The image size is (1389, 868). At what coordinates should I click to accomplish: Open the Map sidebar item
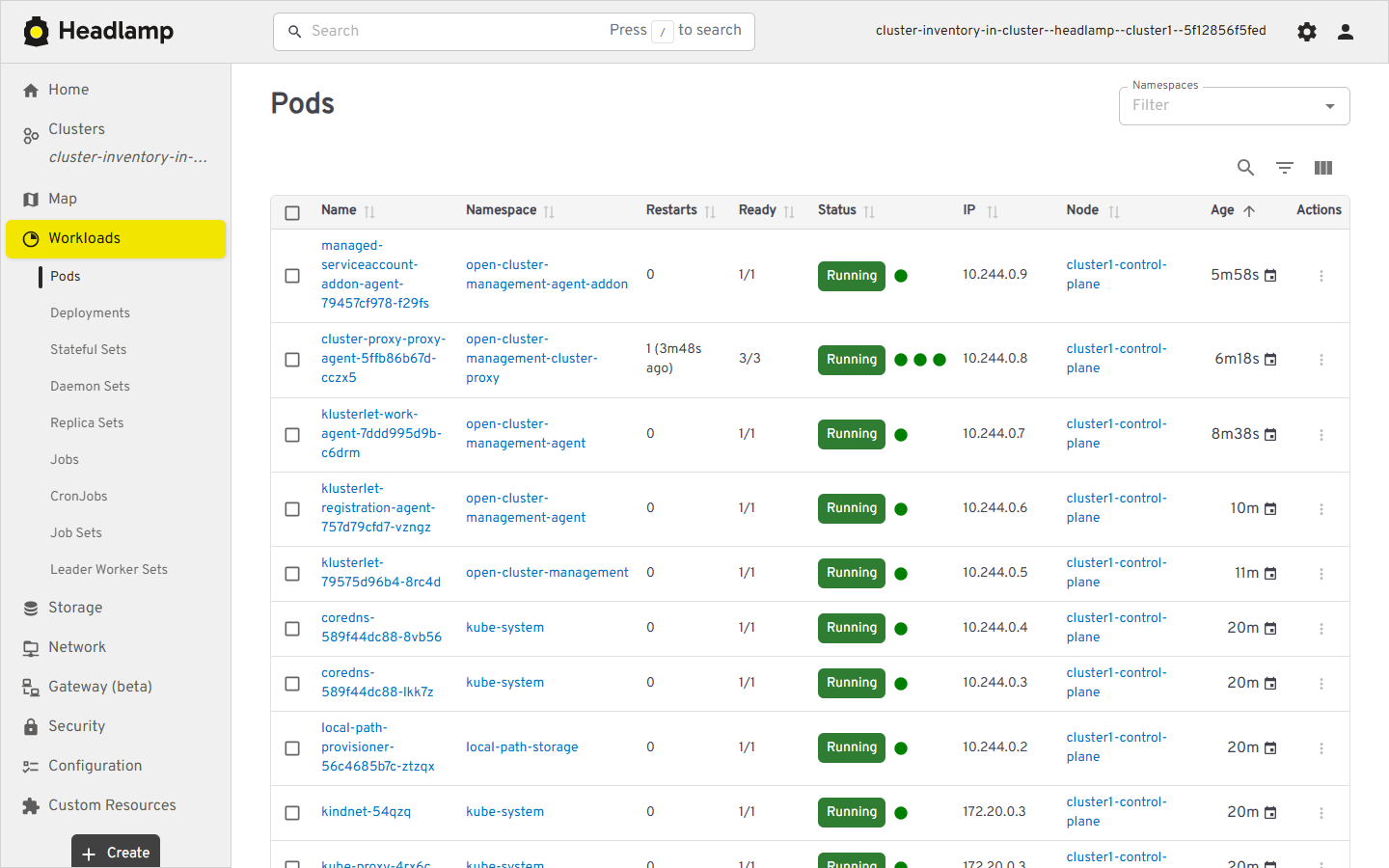coord(116,199)
